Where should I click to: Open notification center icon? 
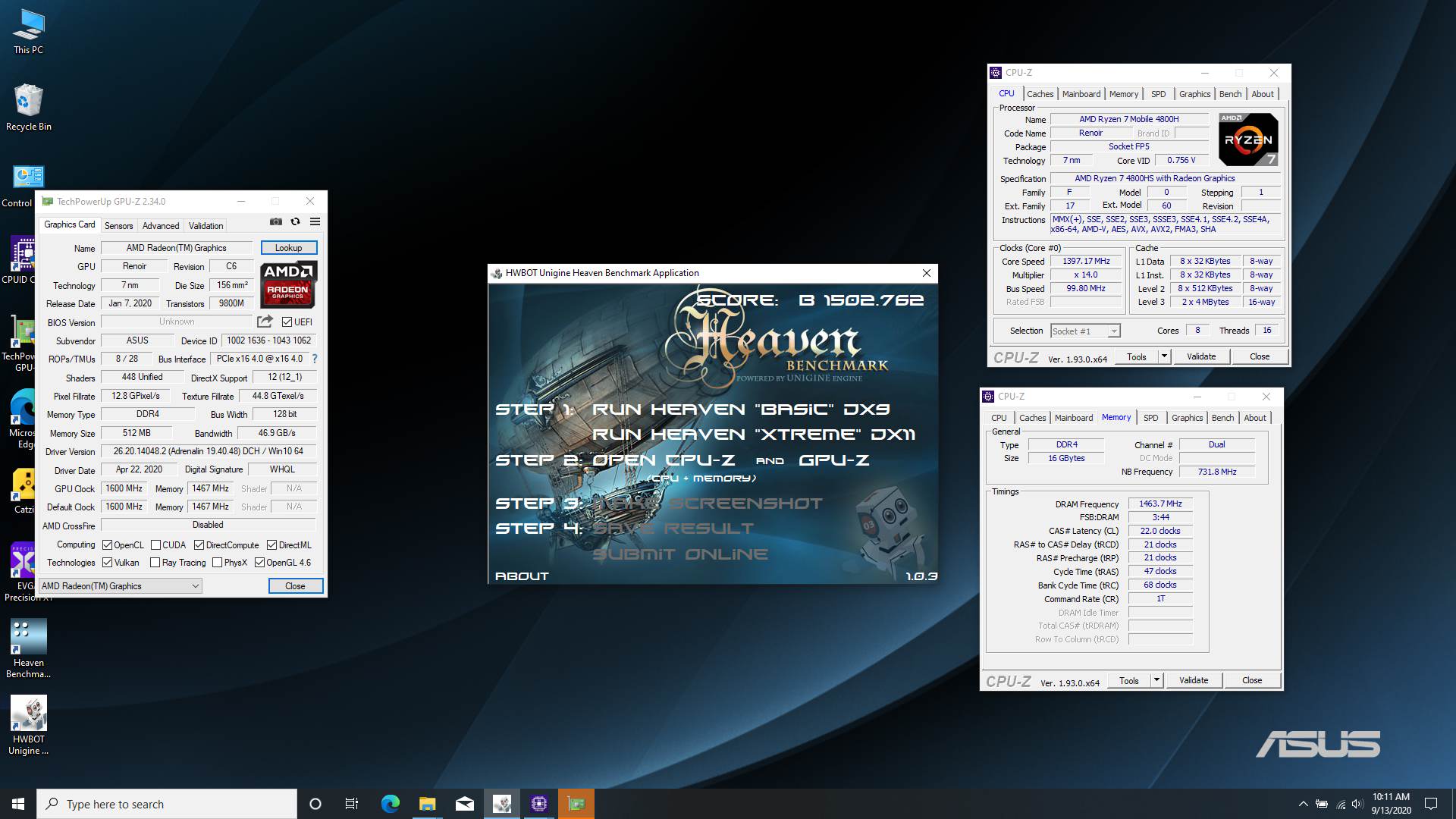point(1431,804)
